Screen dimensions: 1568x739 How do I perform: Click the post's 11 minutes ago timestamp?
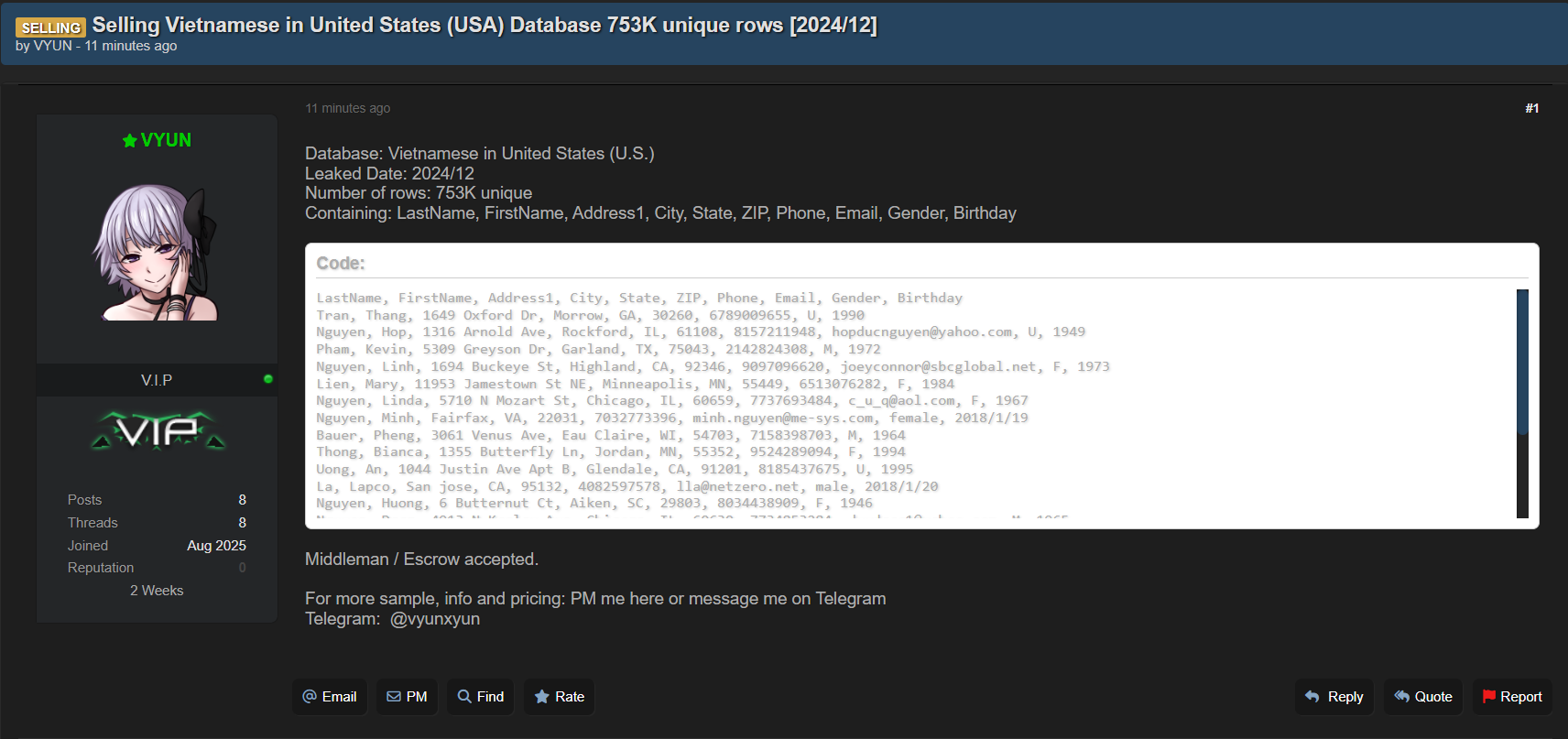[347, 108]
